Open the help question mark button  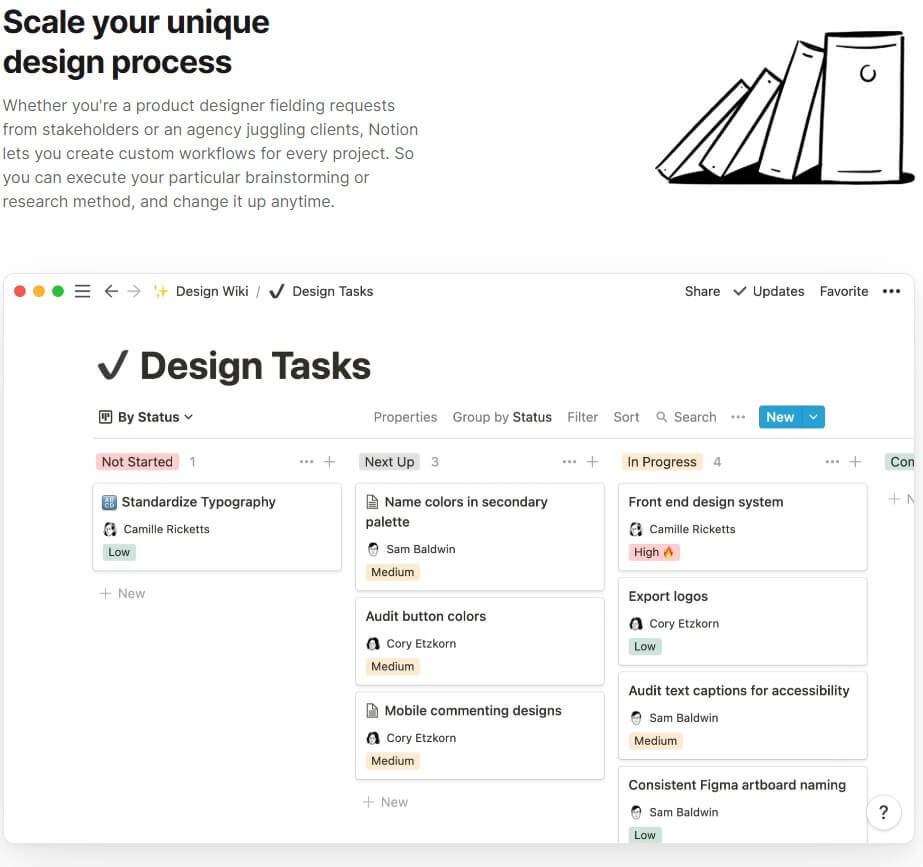884,812
